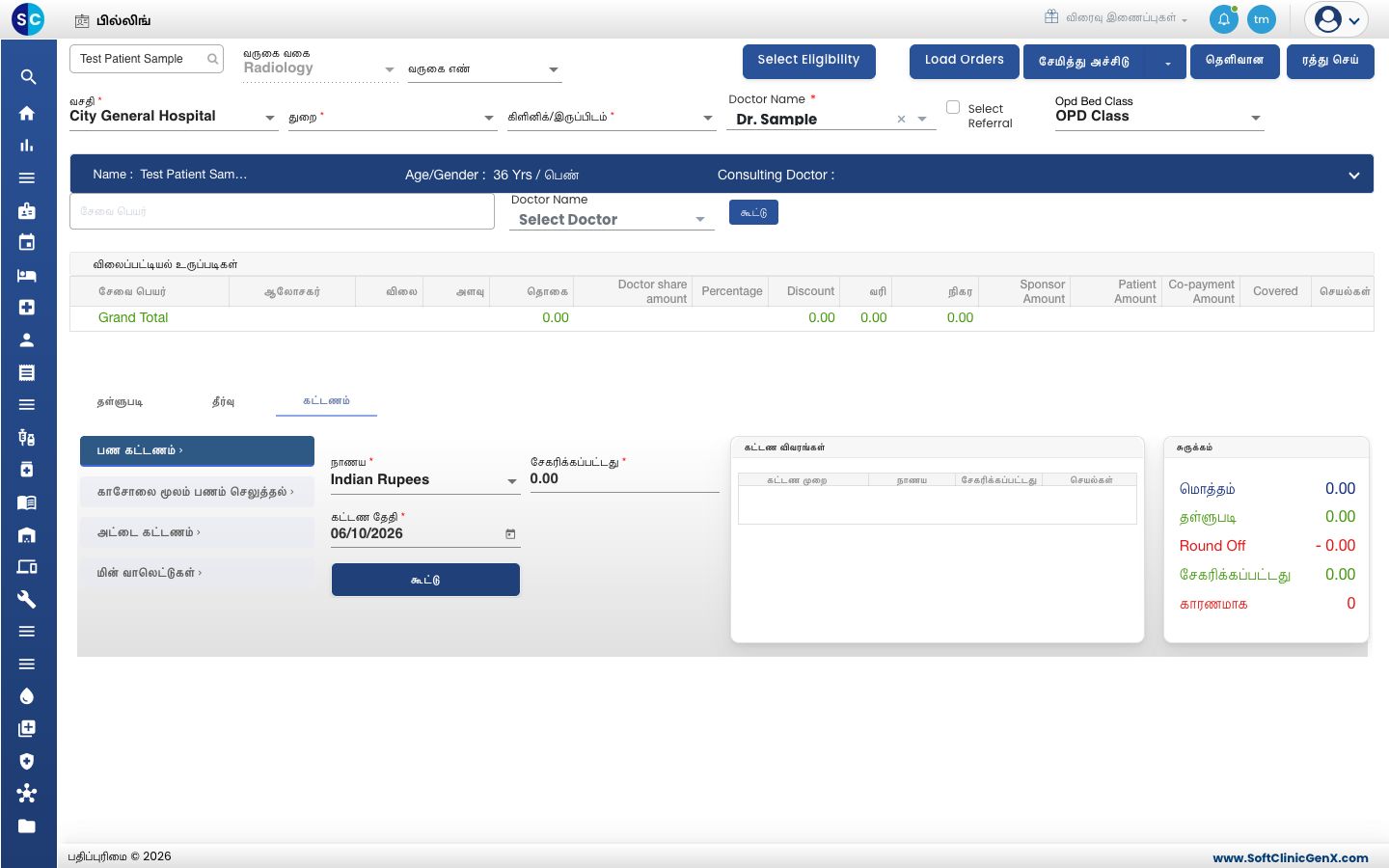This screenshot has height=868, width=1389.
Task: Click the Select Eligibility button
Action: pyautogui.click(x=808, y=61)
